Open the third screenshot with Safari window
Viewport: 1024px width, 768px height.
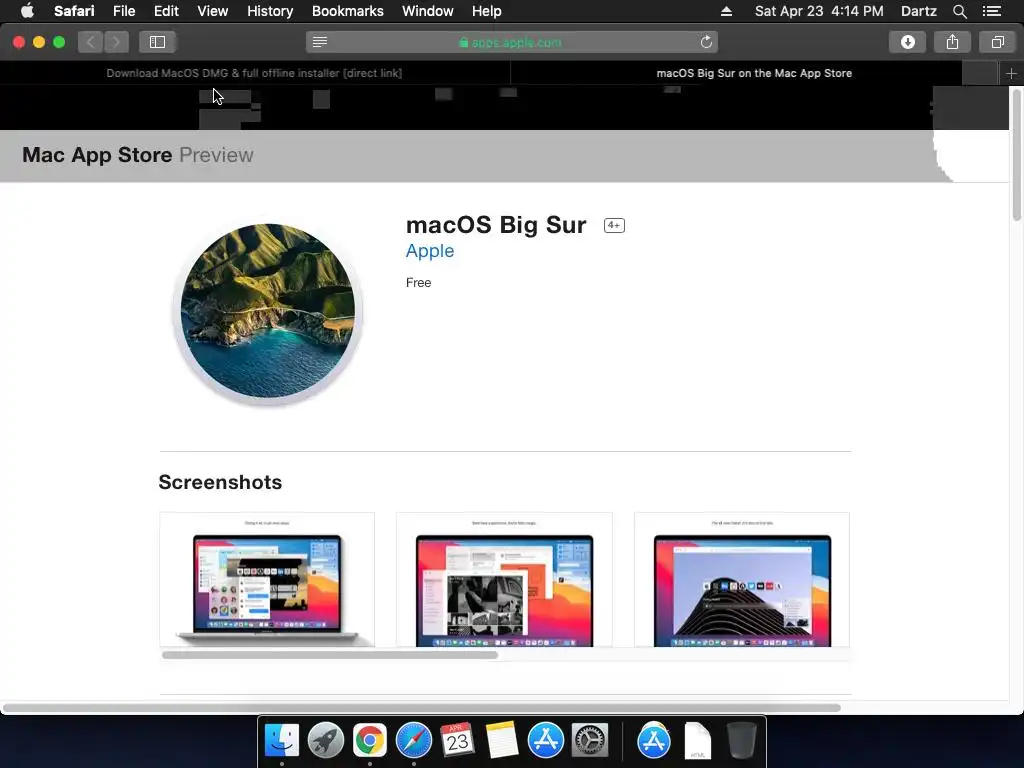click(x=742, y=580)
